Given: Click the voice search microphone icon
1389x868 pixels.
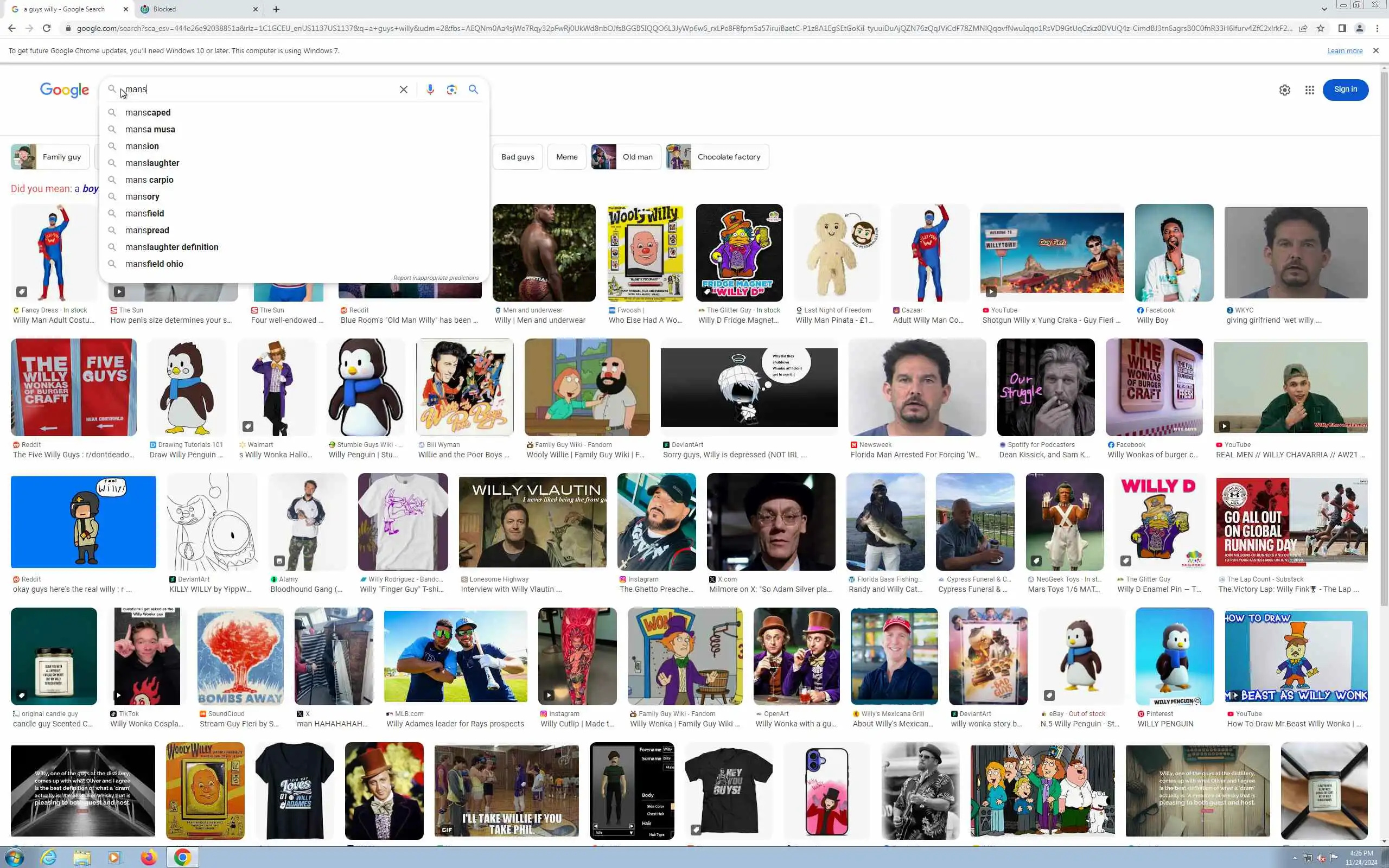Looking at the screenshot, I should pyautogui.click(x=430, y=90).
